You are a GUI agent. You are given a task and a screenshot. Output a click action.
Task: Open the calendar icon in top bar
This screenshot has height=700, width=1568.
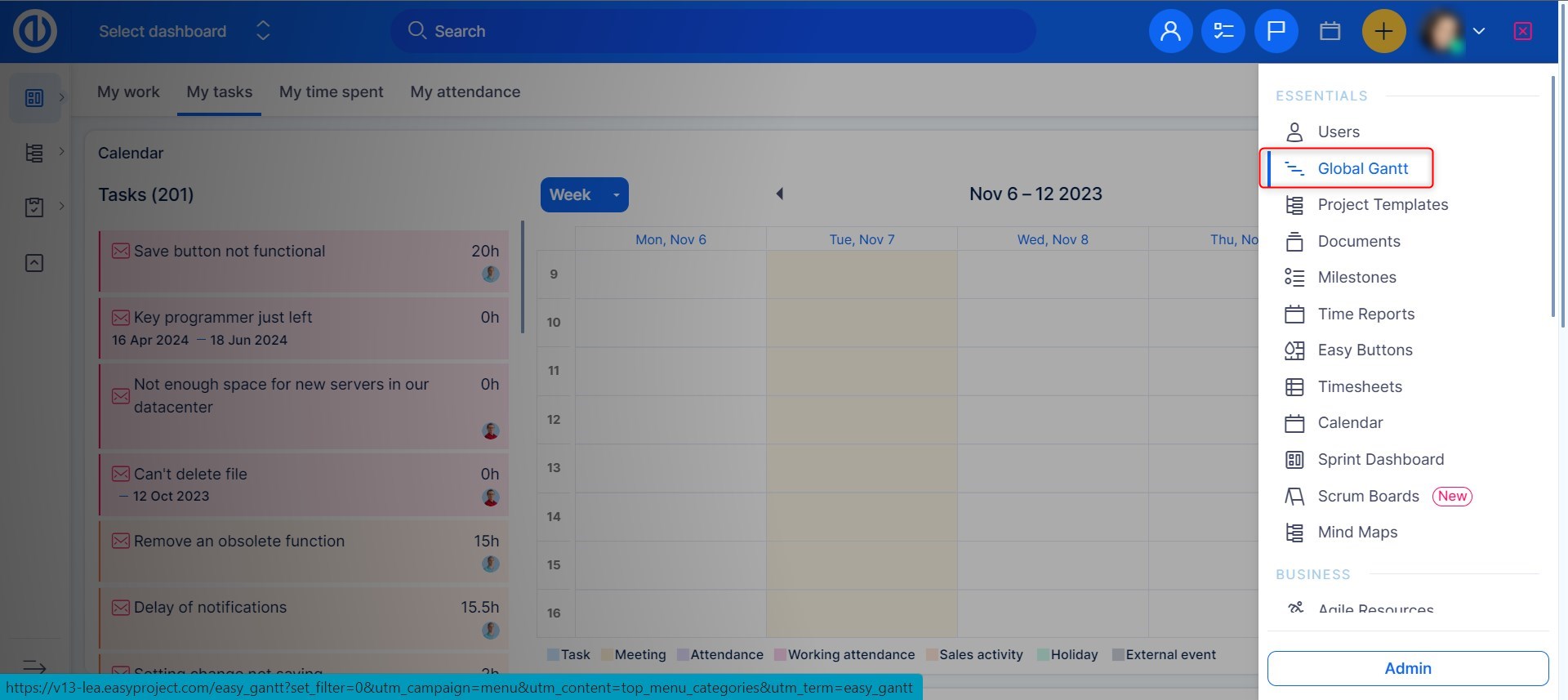(1330, 31)
